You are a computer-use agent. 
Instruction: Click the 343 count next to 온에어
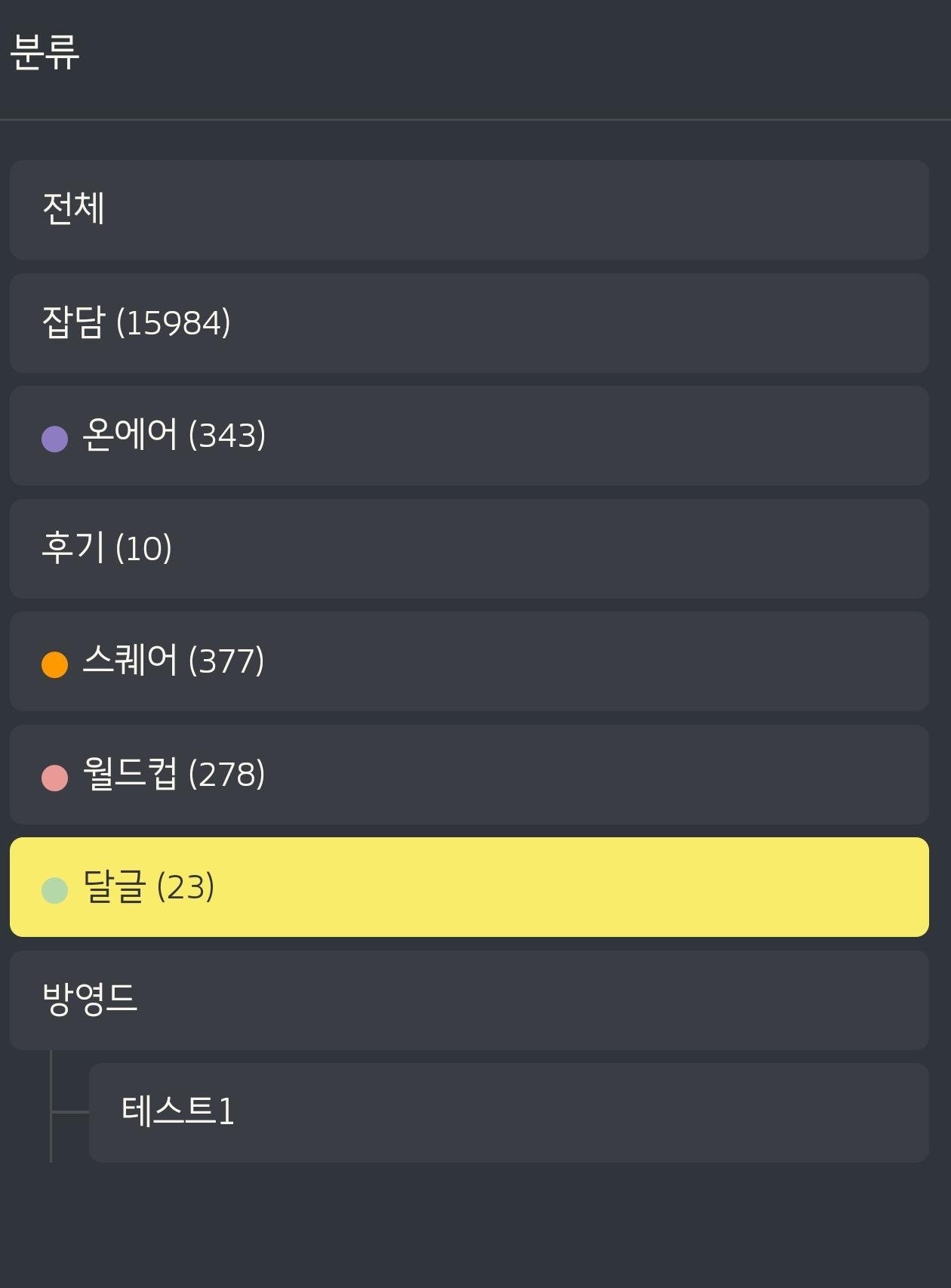click(x=227, y=436)
